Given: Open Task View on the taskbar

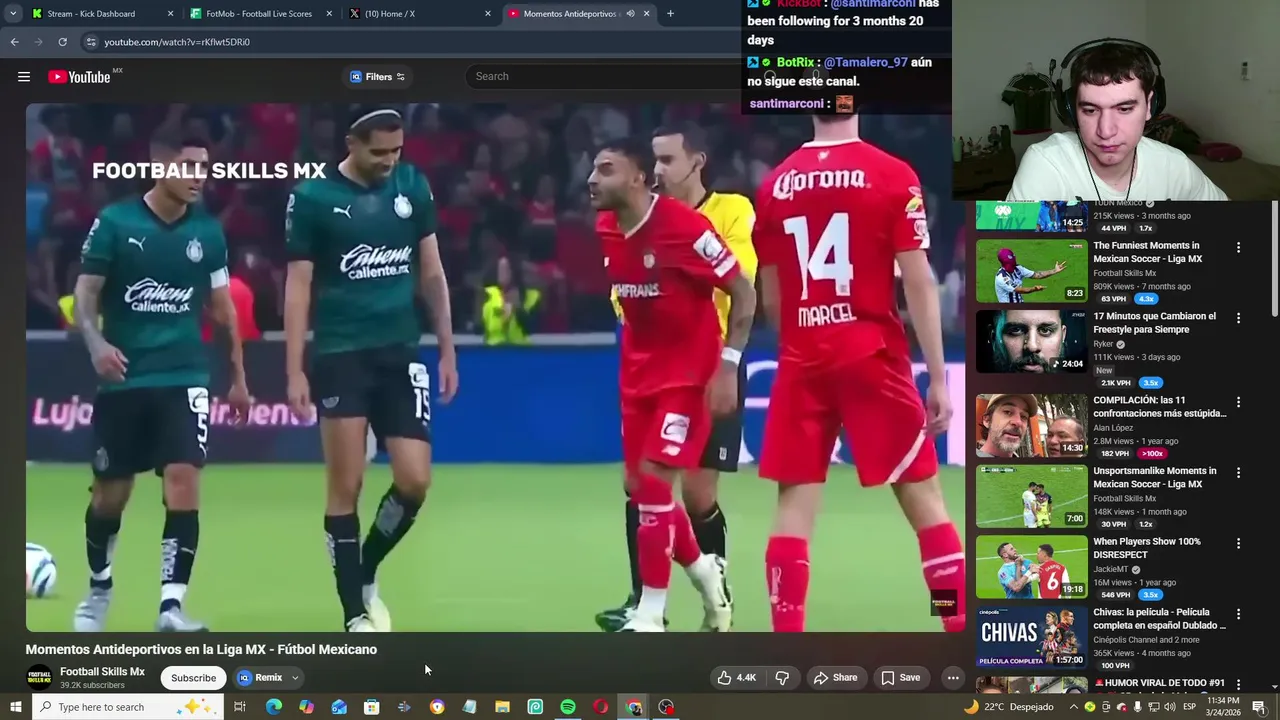Looking at the screenshot, I should pyautogui.click(x=240, y=707).
